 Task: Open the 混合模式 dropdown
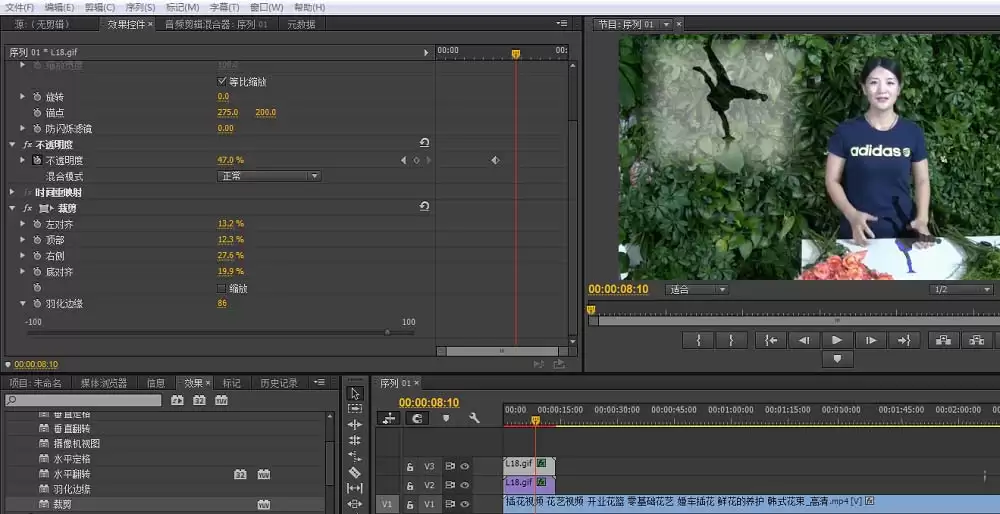click(x=269, y=176)
